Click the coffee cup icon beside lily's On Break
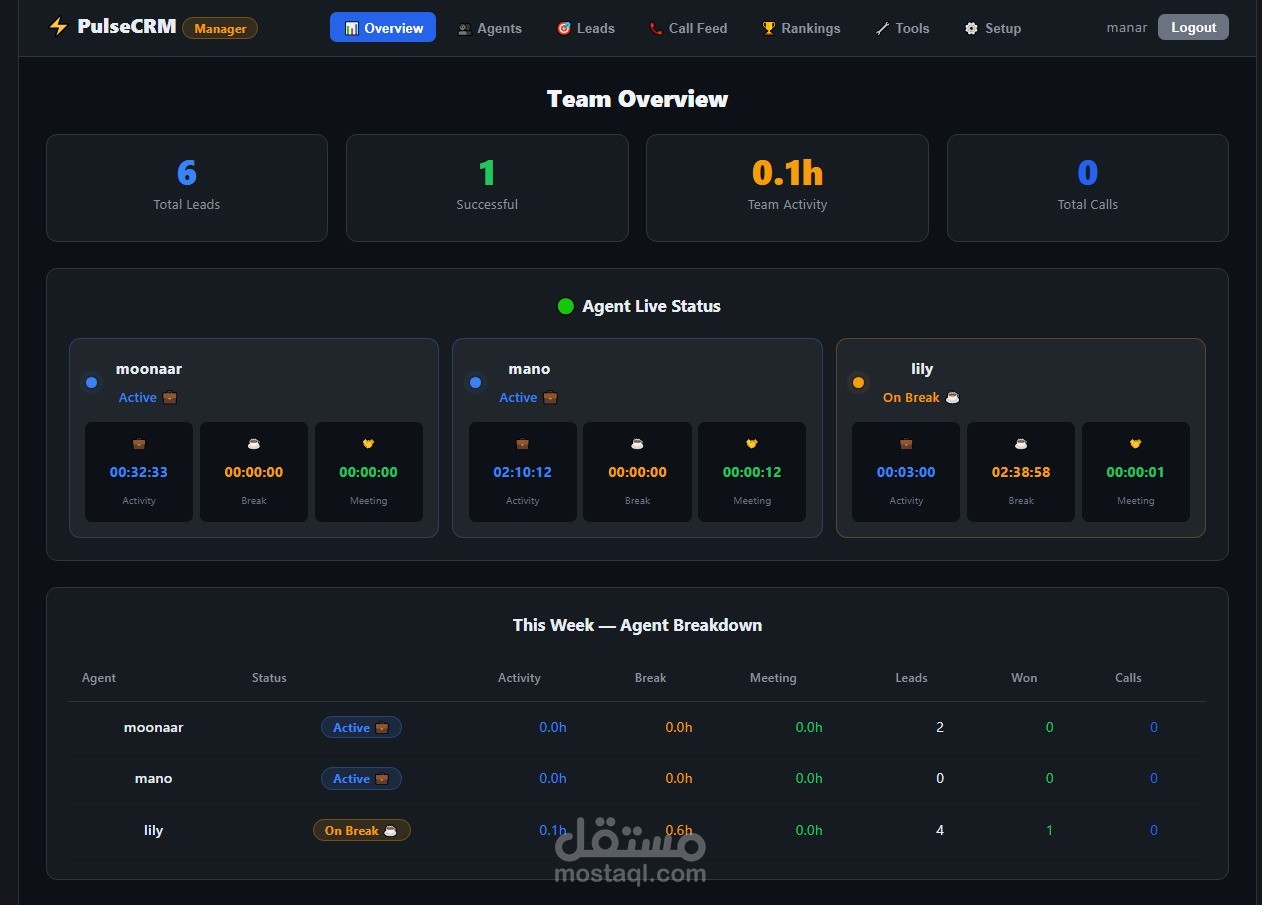 click(x=952, y=397)
